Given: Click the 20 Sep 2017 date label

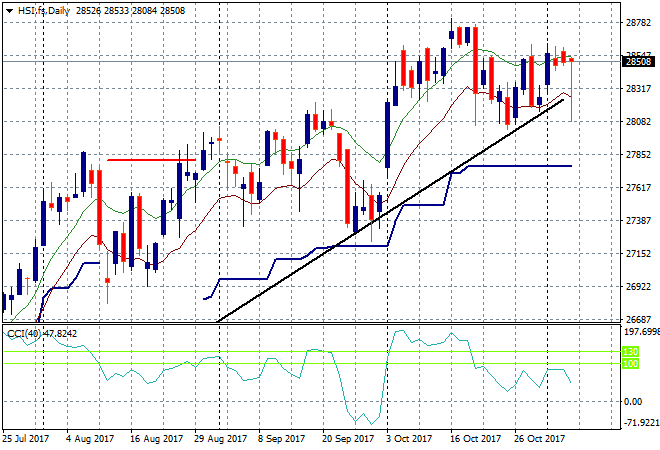Looking at the screenshot, I should coord(348,439).
